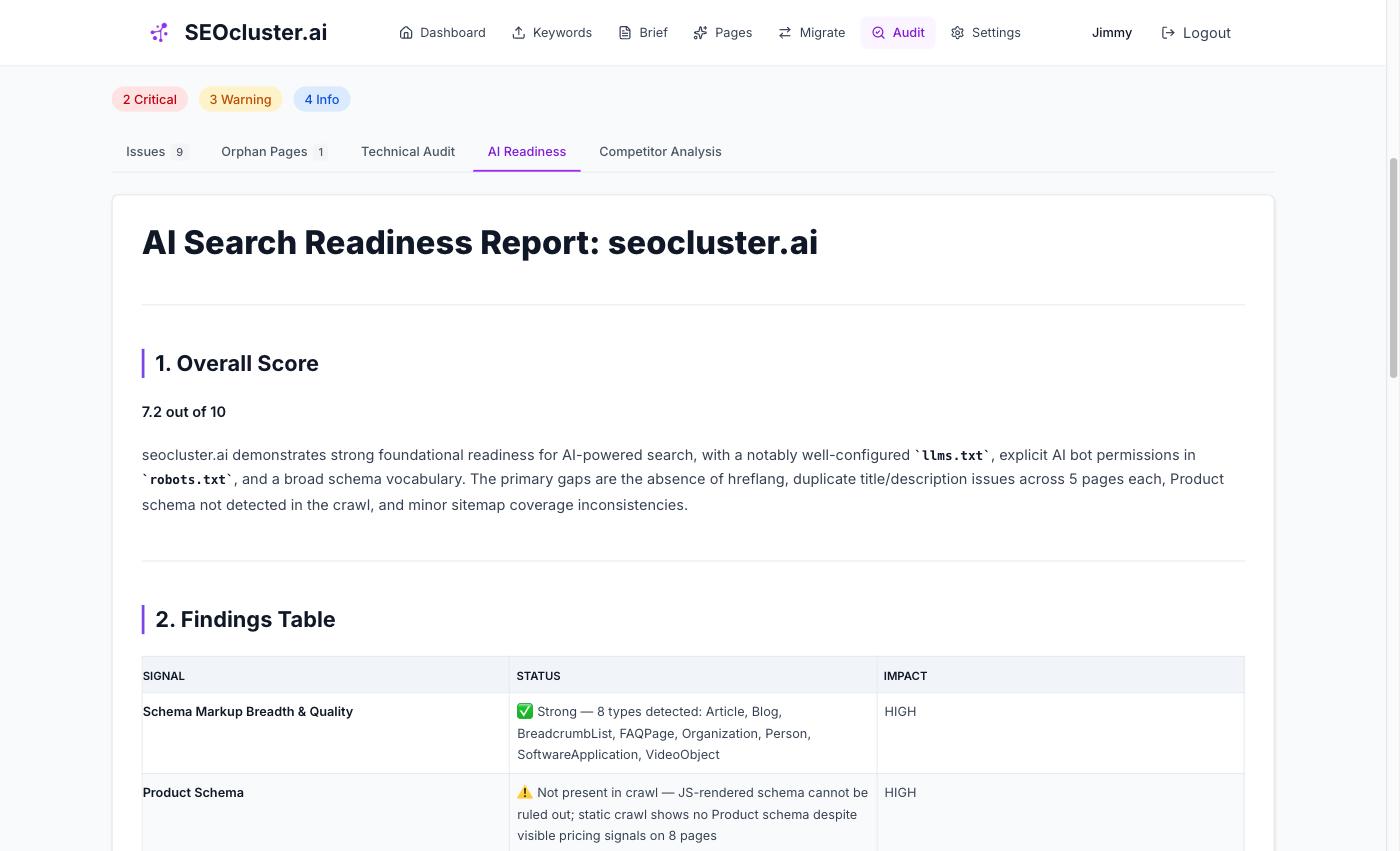Click the Jimmy user name
The image size is (1400, 851).
click(1112, 33)
